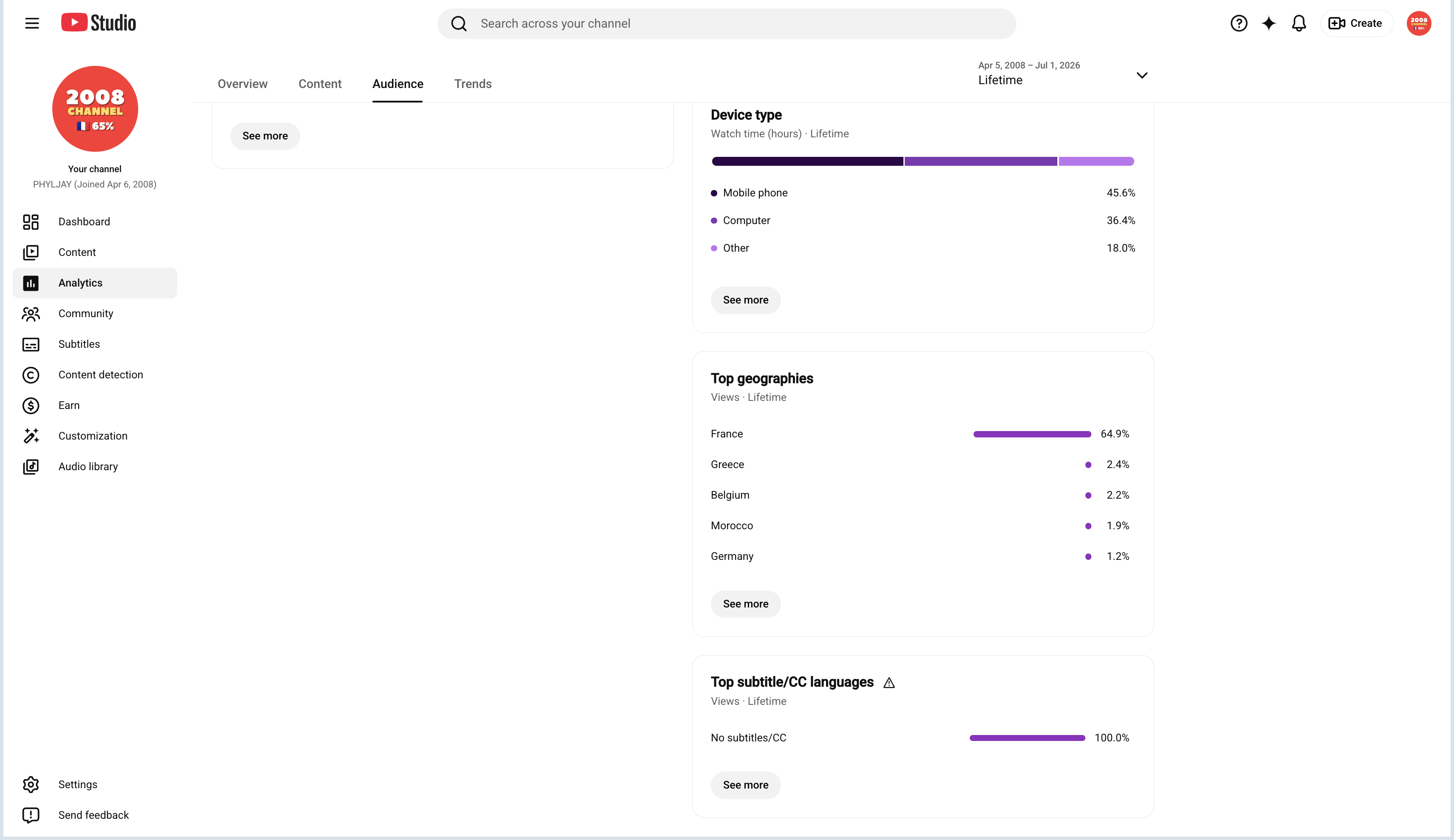Screen dimensions: 1454x840
Task: Open the Help question mark icon
Action: pyautogui.click(x=1238, y=23)
